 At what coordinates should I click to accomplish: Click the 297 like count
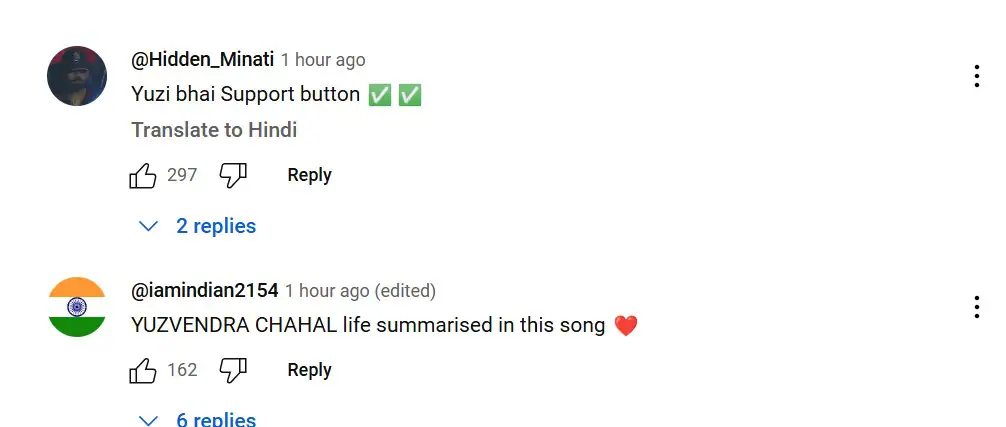pyautogui.click(x=182, y=176)
